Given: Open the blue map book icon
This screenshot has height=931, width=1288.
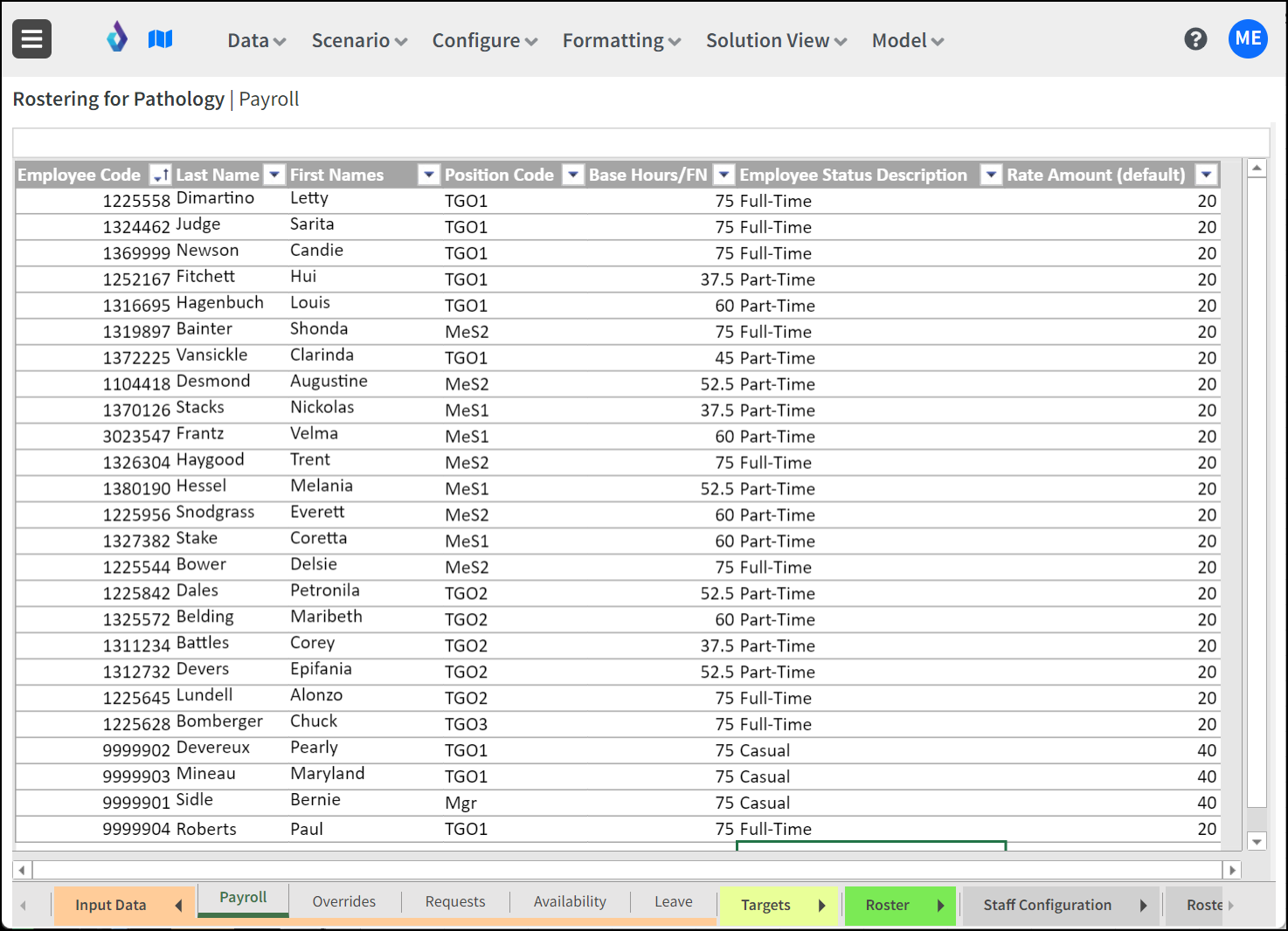Looking at the screenshot, I should click(160, 38).
